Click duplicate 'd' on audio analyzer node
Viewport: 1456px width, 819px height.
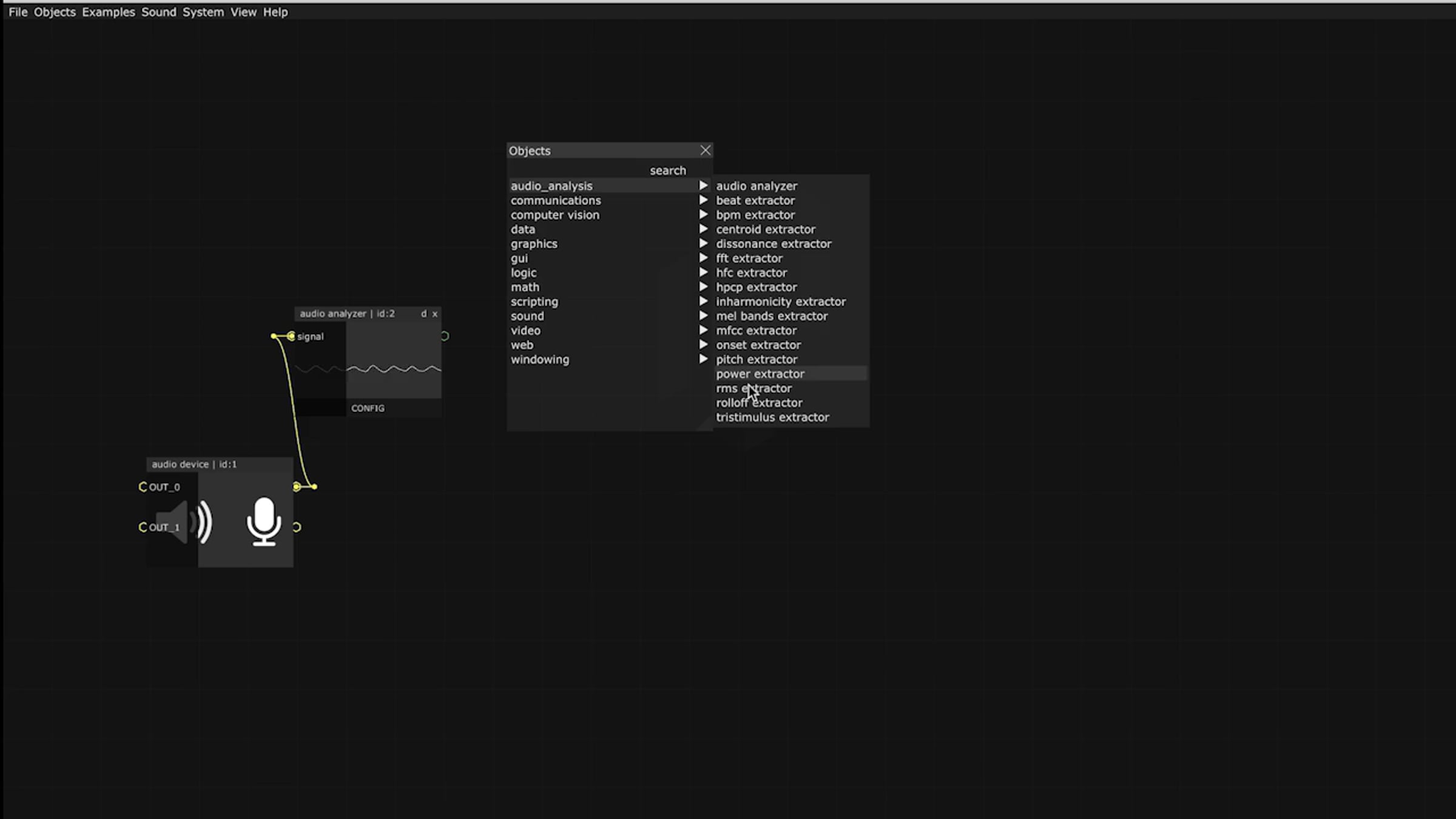pos(423,314)
